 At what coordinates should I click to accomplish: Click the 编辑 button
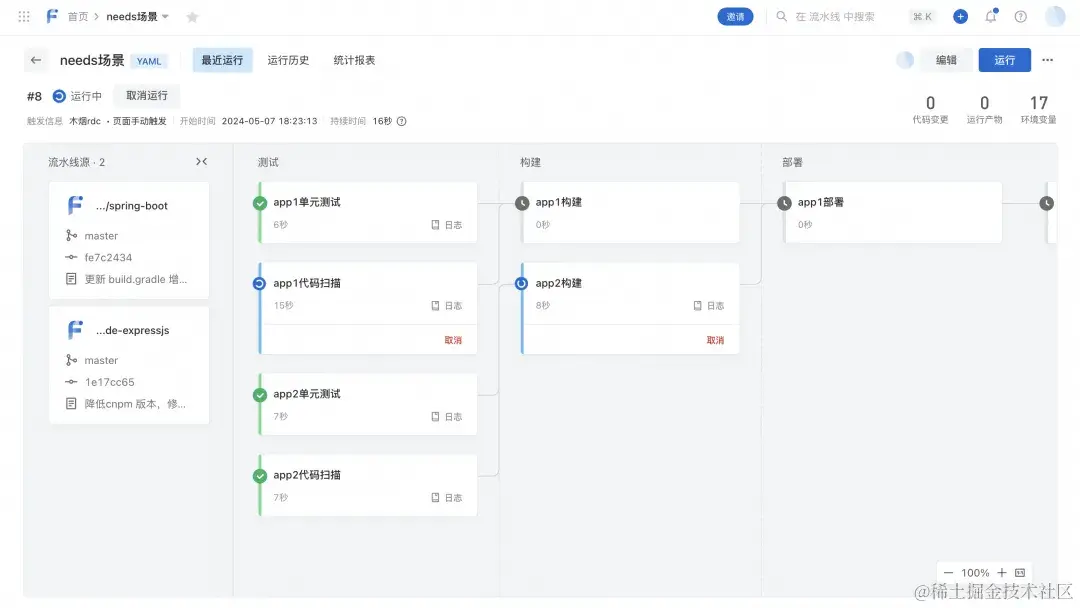[946, 60]
